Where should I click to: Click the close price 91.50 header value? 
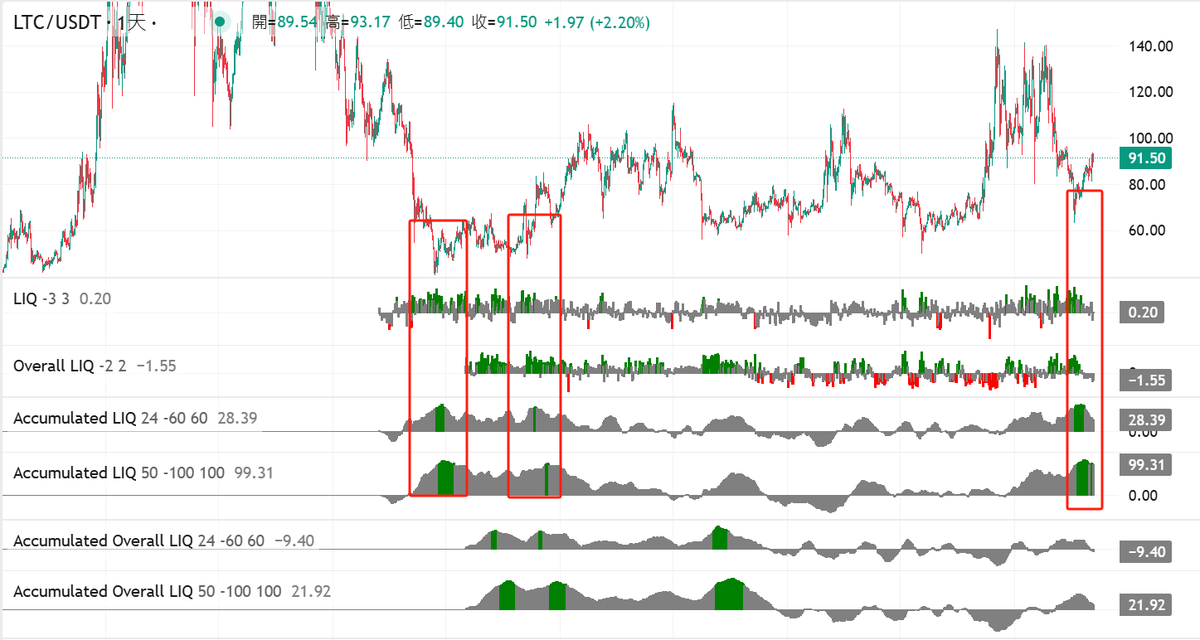click(x=515, y=21)
